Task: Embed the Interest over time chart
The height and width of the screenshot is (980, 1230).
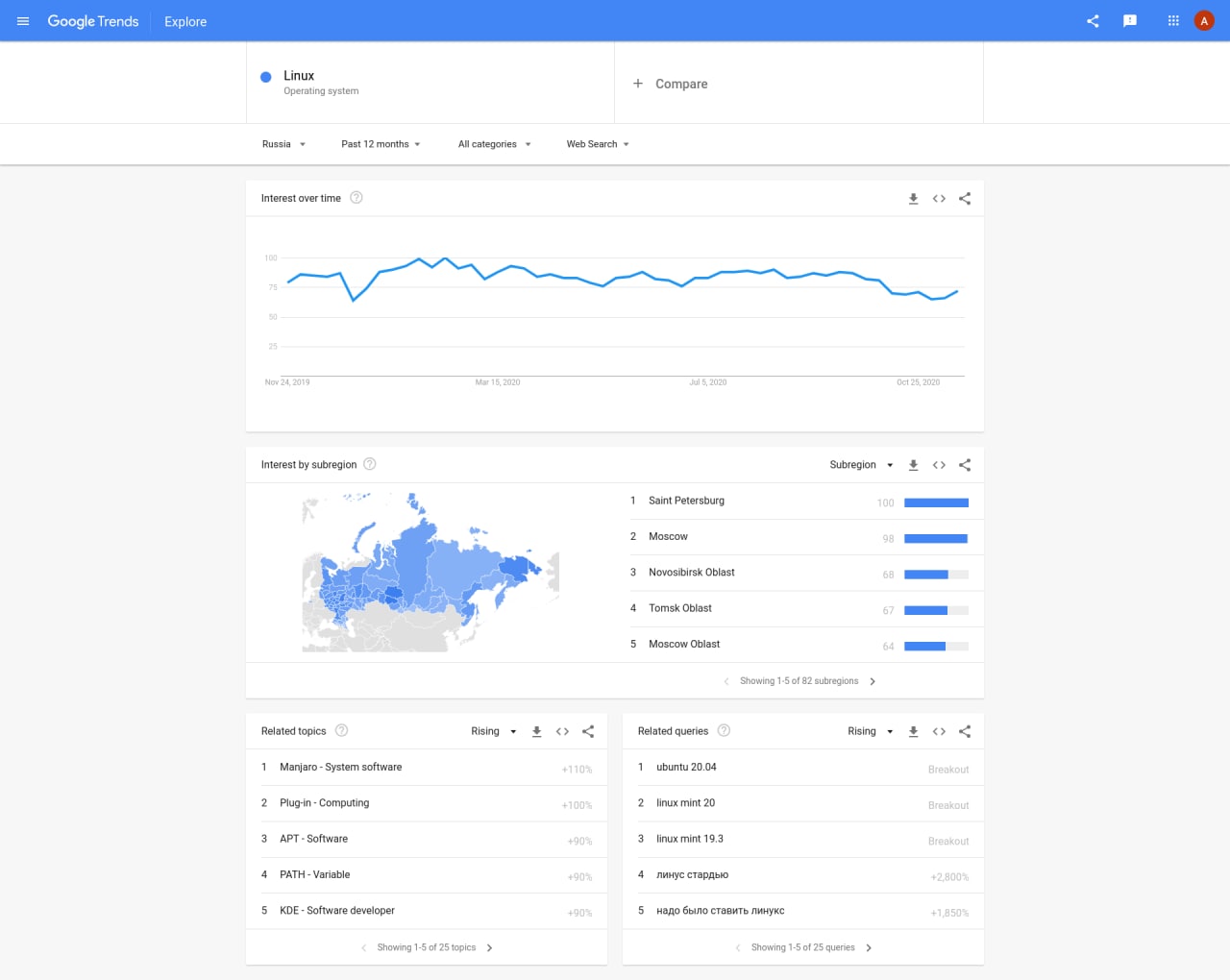Action: [x=939, y=199]
